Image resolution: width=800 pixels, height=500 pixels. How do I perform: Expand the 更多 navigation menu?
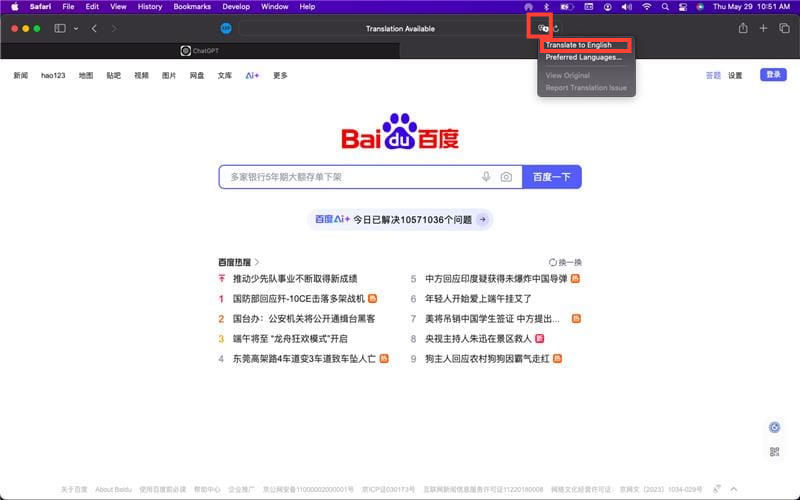pos(280,75)
